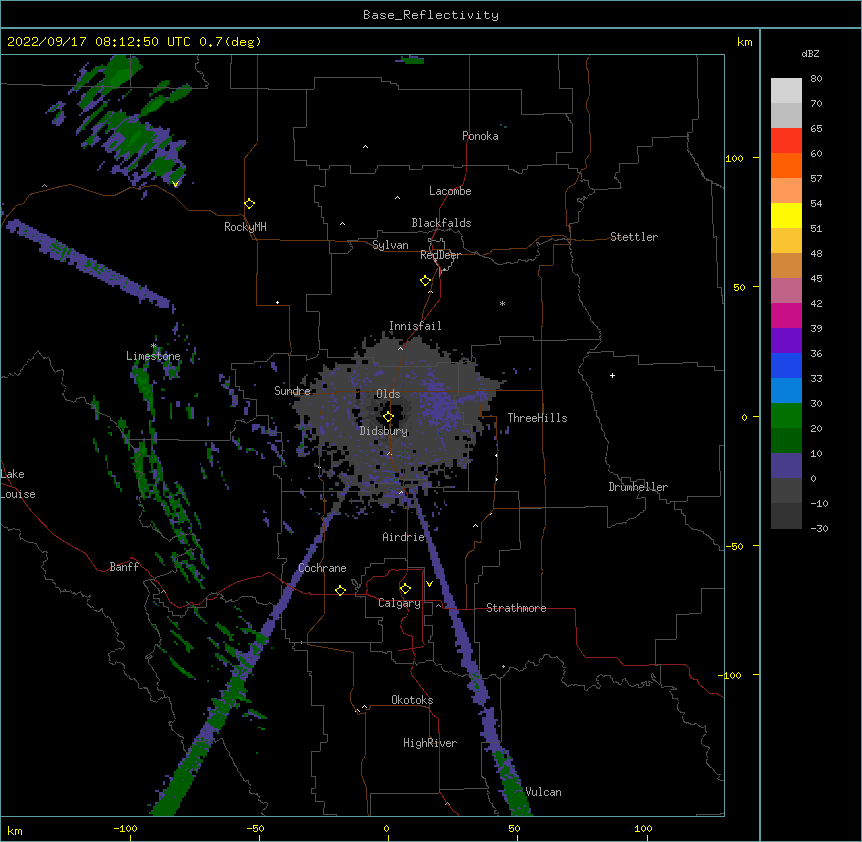Click the Stettler city label

(634, 237)
